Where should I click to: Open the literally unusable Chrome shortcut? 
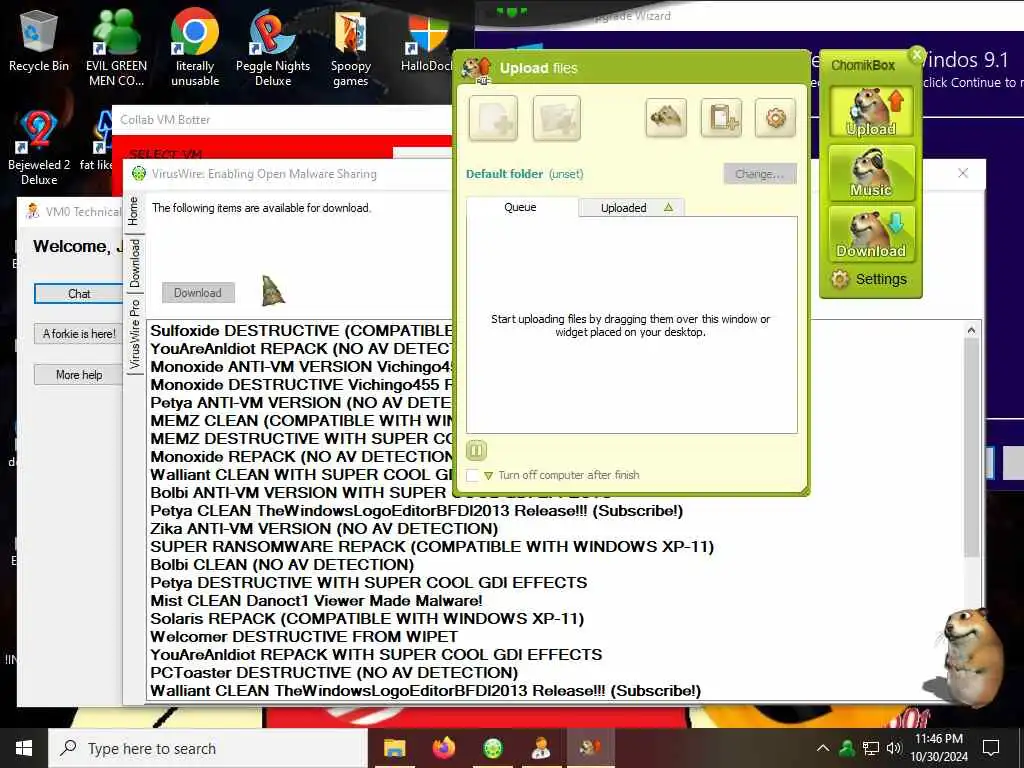click(195, 48)
